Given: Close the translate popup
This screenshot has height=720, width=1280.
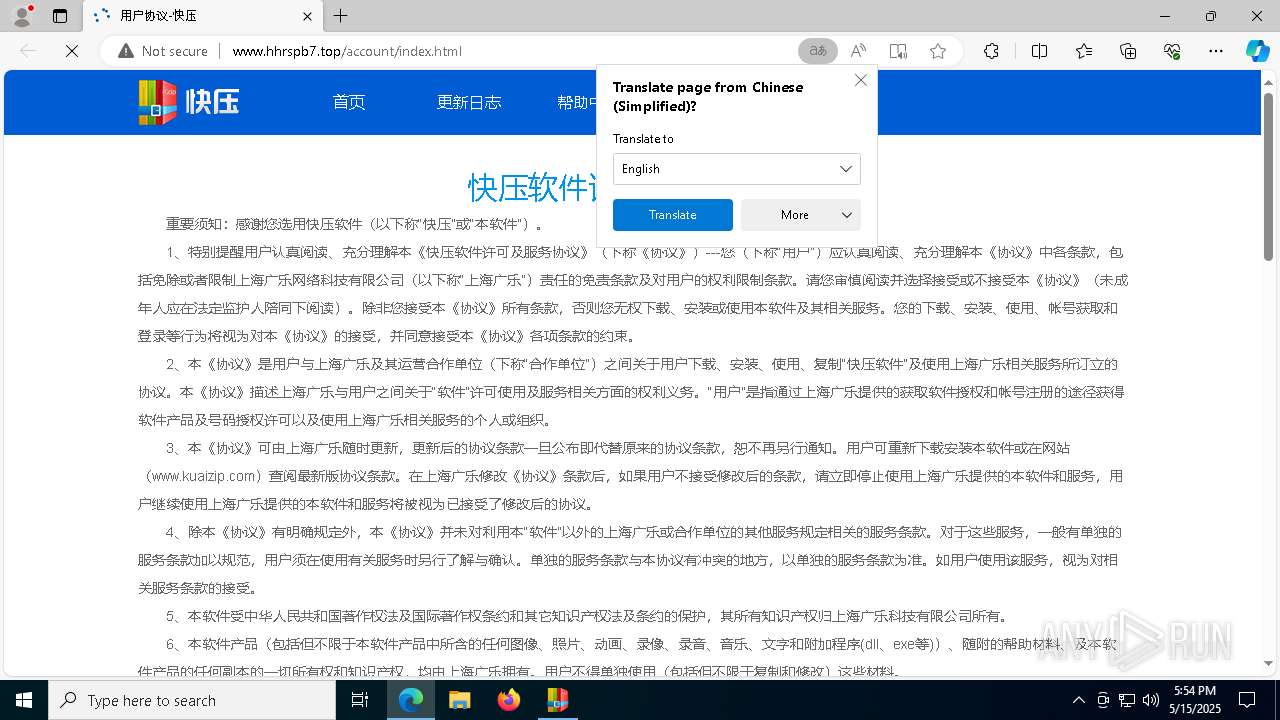Looking at the screenshot, I should [860, 80].
